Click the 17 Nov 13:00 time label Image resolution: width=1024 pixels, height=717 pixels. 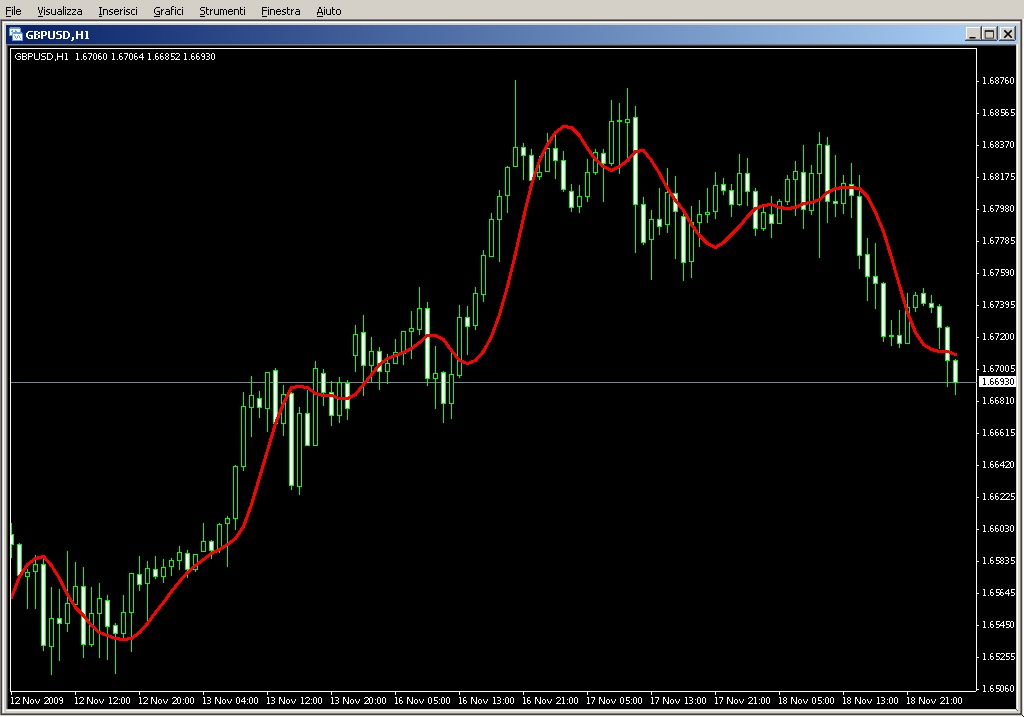point(678,701)
